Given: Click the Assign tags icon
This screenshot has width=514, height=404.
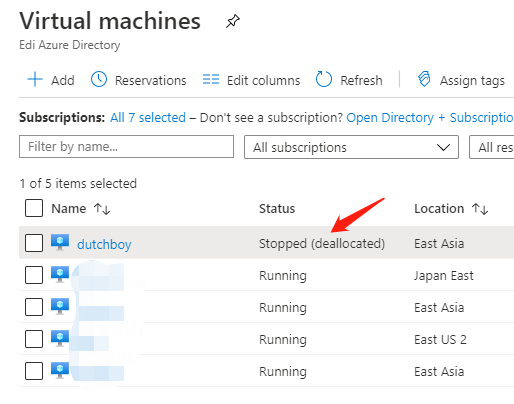Looking at the screenshot, I should [424, 79].
